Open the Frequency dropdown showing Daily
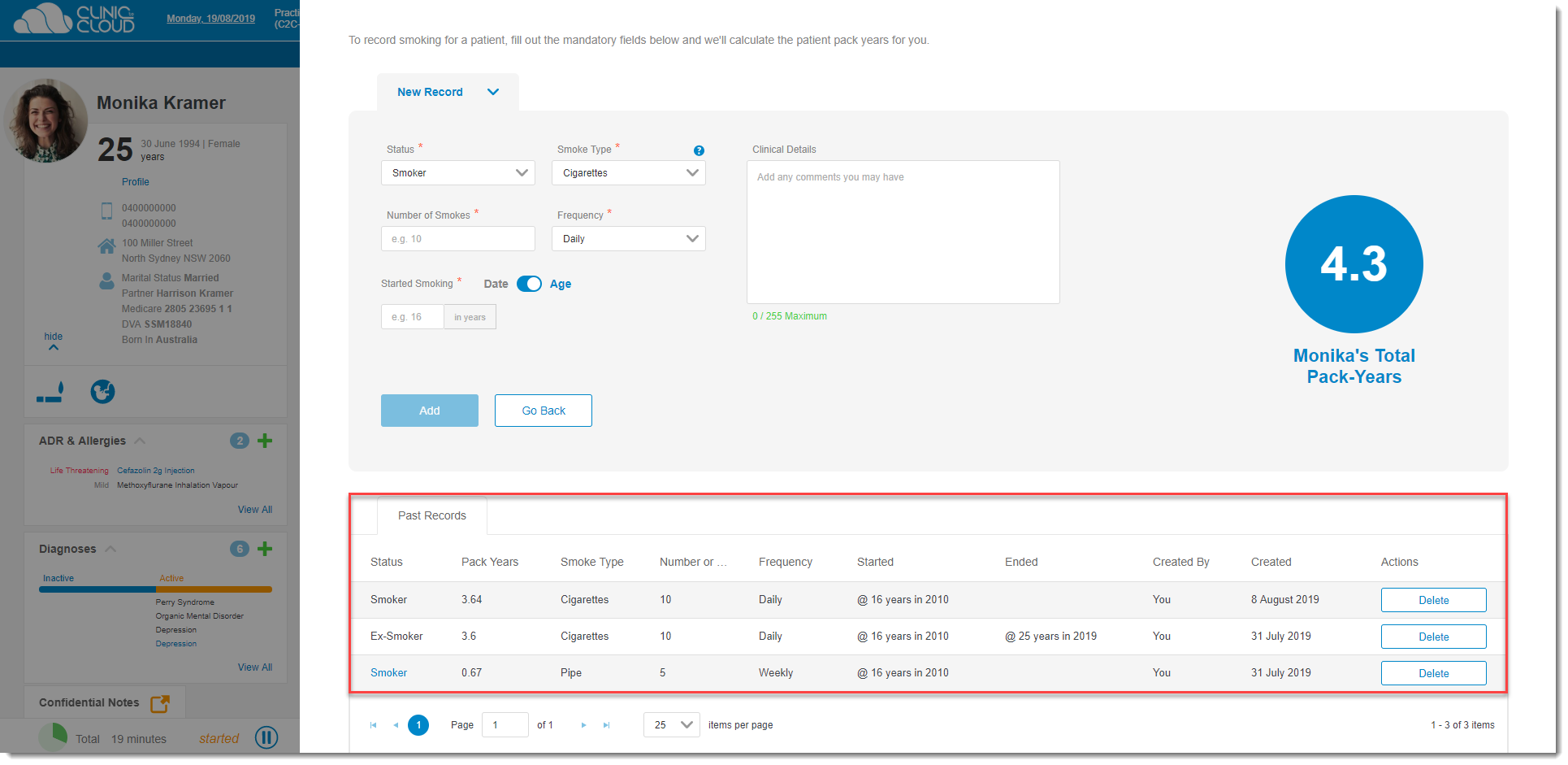This screenshot has width=1568, height=765. (x=629, y=238)
